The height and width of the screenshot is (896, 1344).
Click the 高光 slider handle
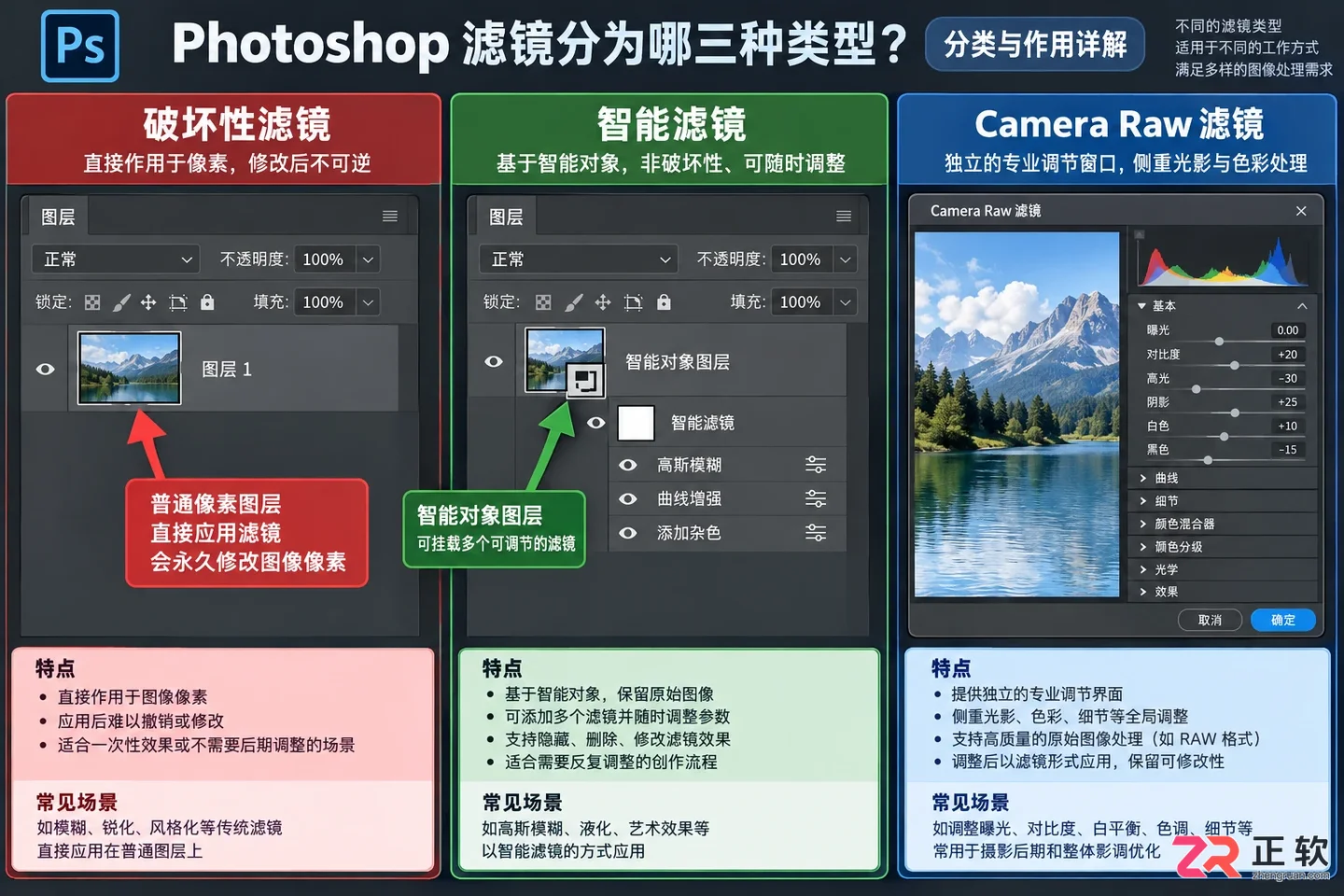(x=1197, y=389)
